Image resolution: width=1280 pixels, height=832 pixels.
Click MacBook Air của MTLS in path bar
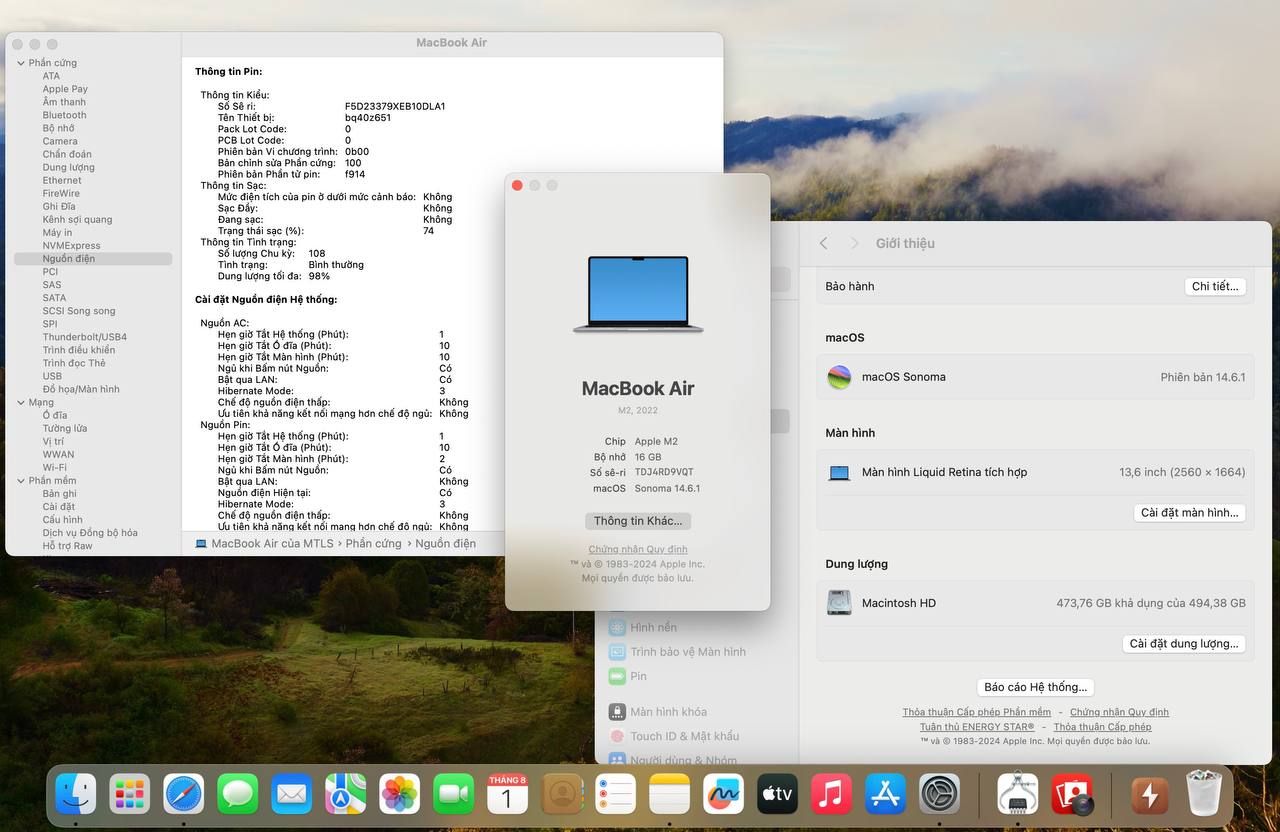point(264,544)
